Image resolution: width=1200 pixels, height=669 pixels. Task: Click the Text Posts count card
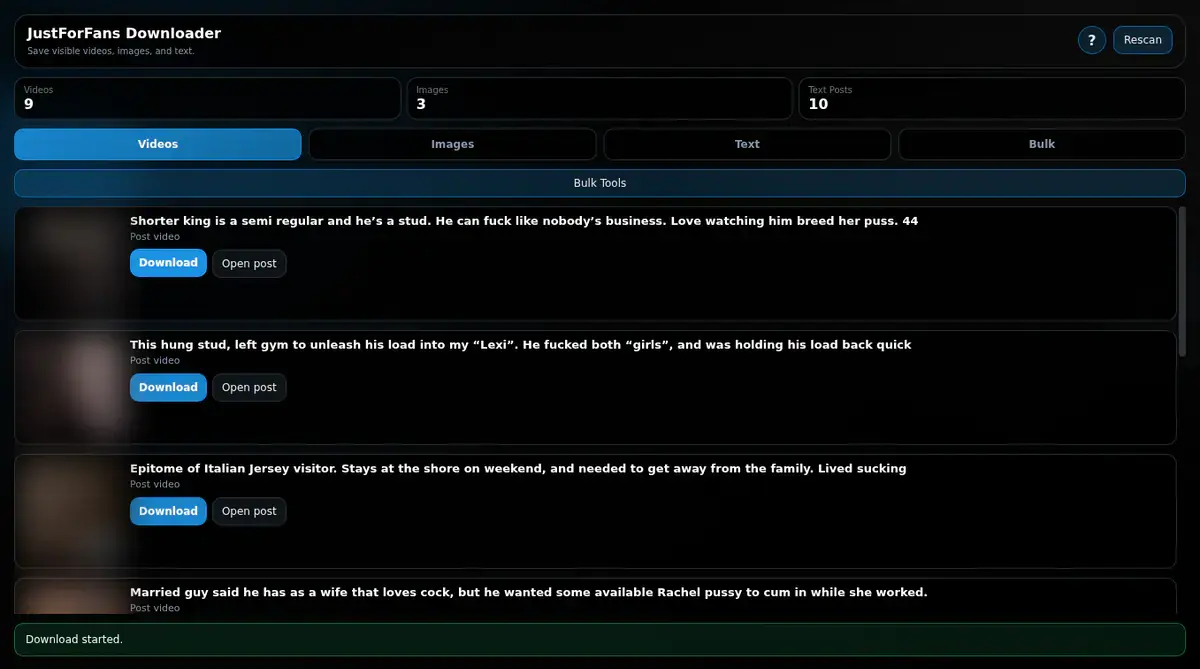point(992,99)
